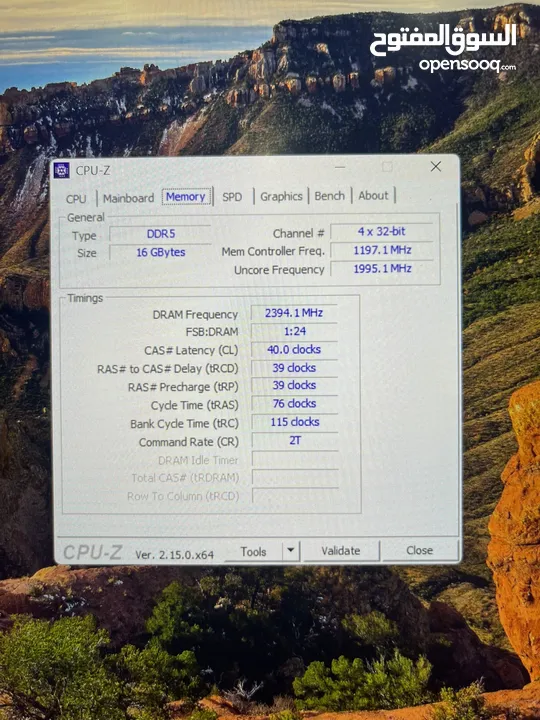Click the CPU-Z app icon in title bar
The height and width of the screenshot is (720, 540).
click(x=62, y=170)
